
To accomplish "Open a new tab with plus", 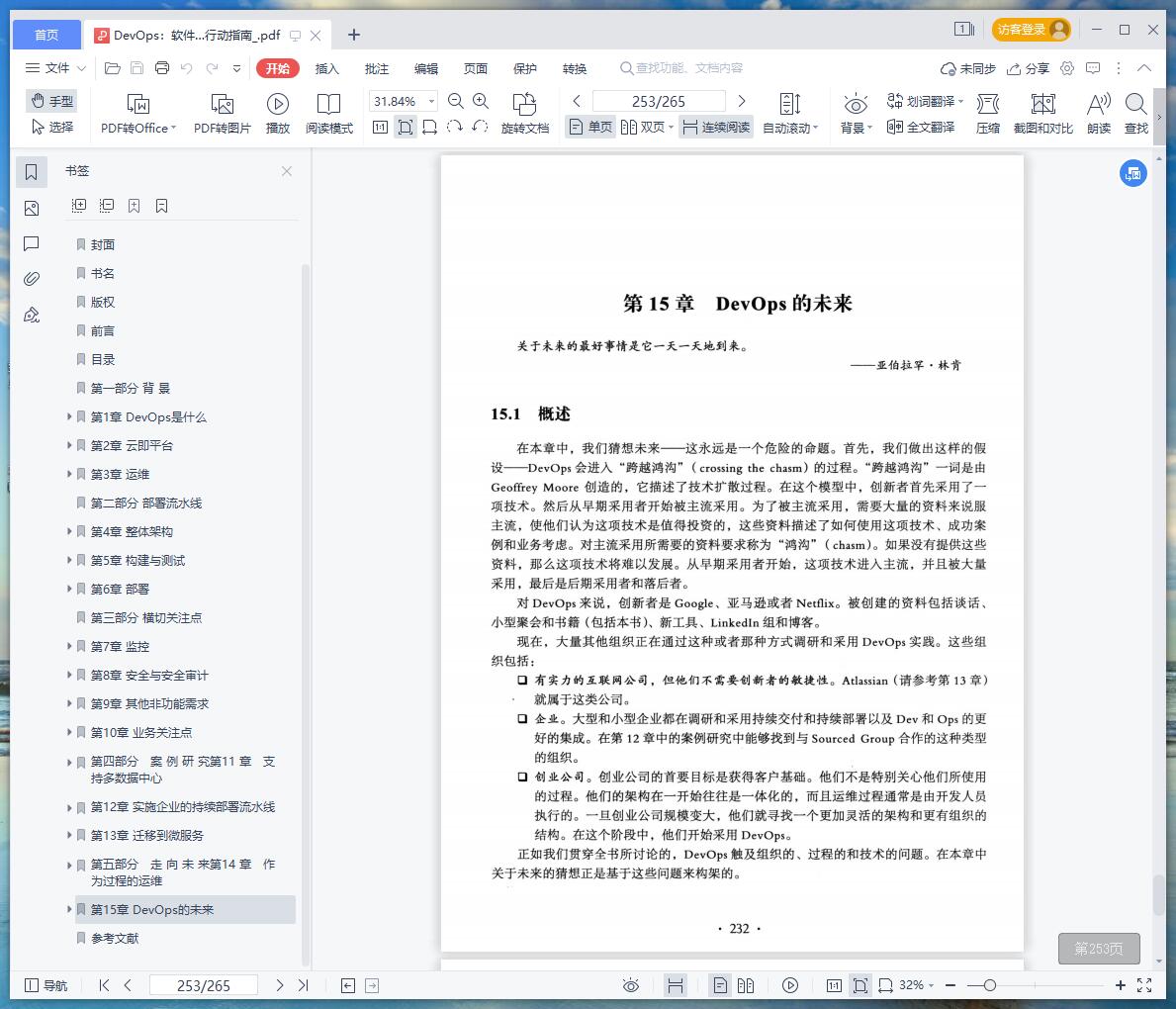I will tap(354, 35).
